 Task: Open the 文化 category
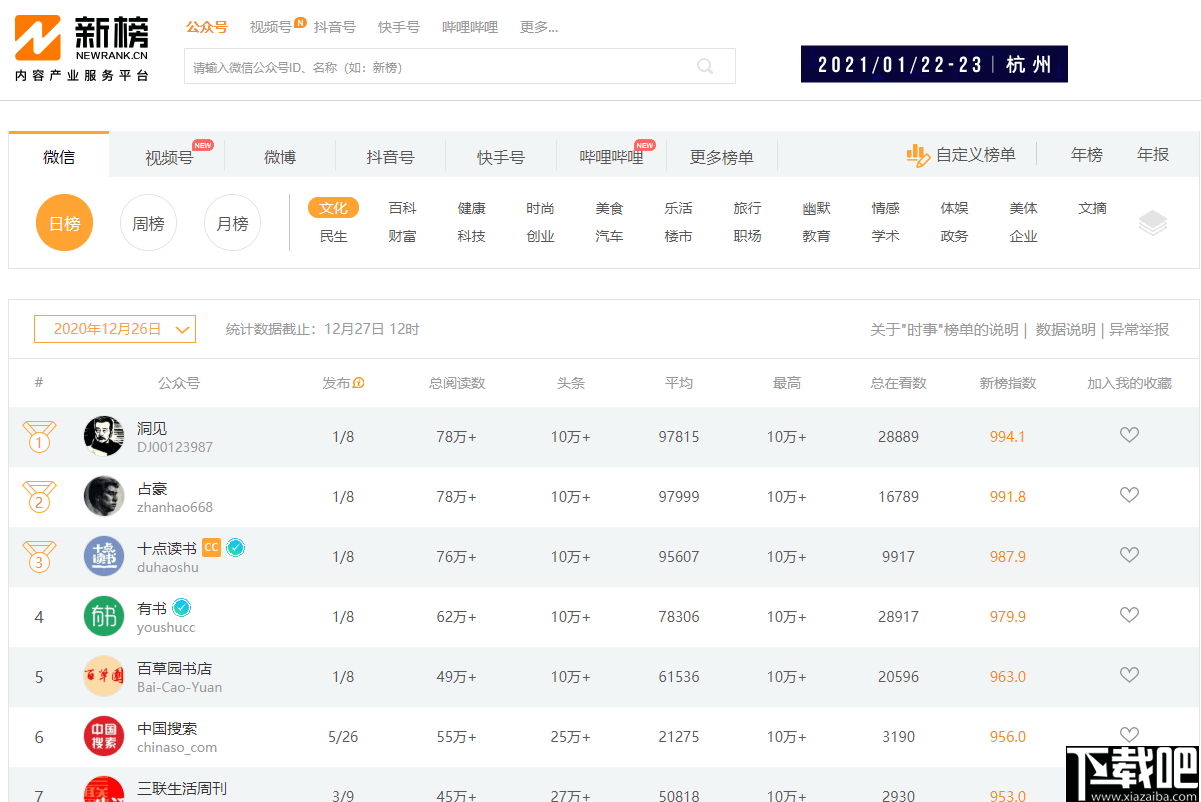pos(333,208)
